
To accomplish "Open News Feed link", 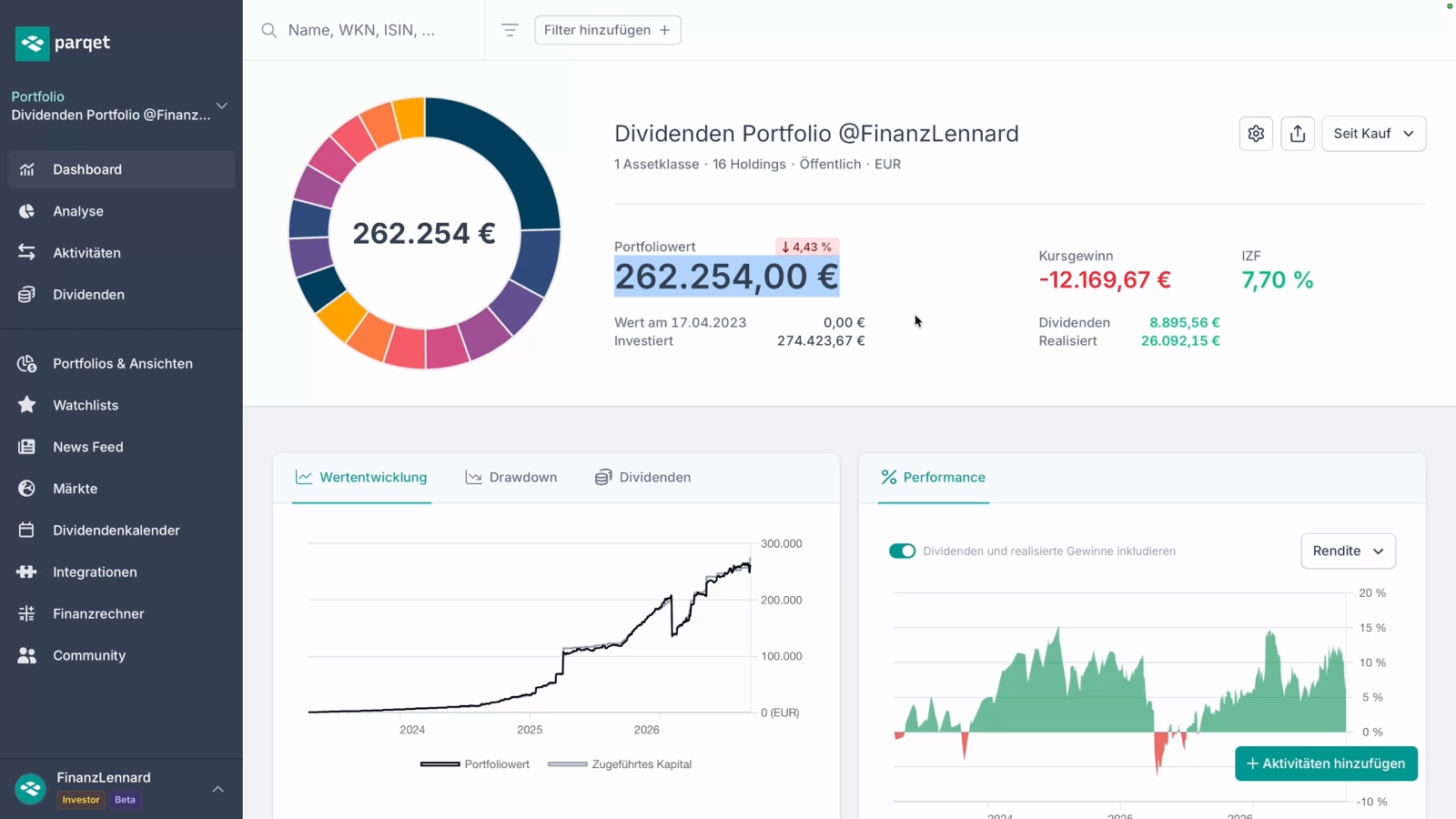I will click(x=121, y=447).
